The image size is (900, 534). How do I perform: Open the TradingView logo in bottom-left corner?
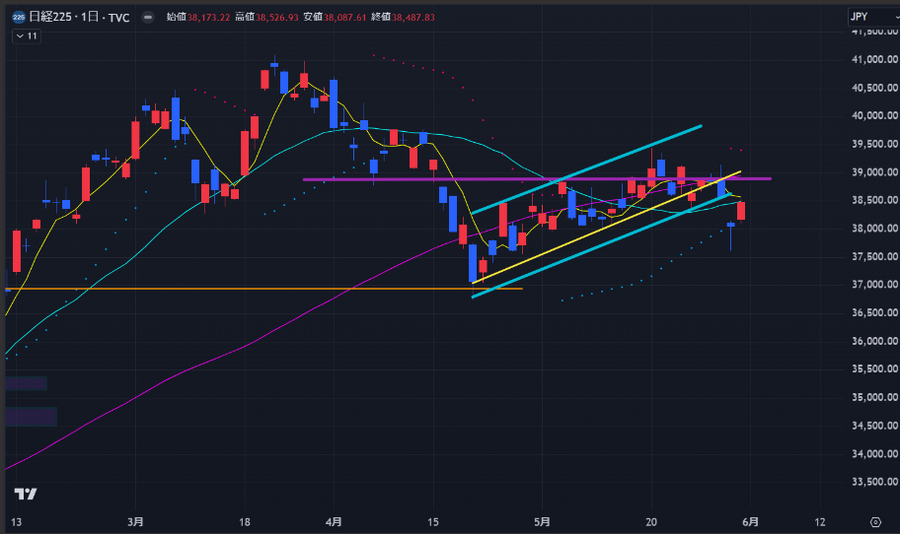[25, 494]
